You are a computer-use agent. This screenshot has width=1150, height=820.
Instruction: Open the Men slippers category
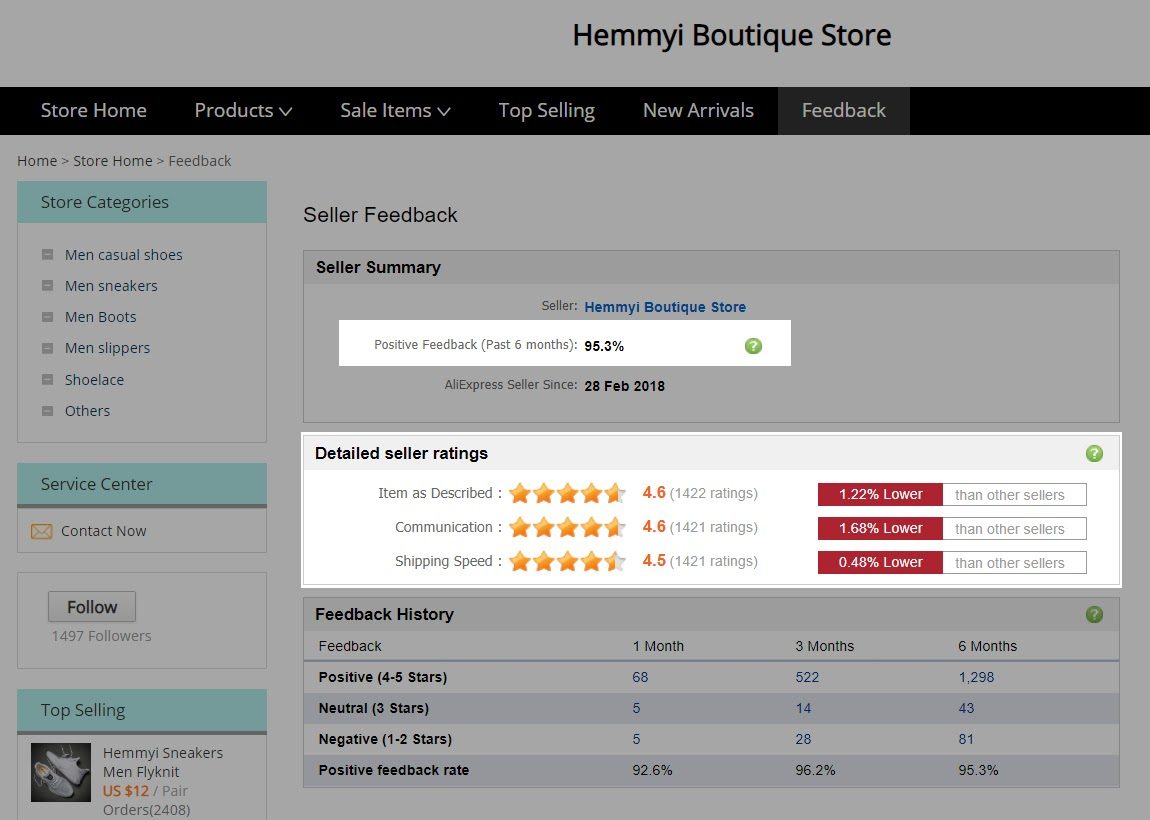click(107, 348)
